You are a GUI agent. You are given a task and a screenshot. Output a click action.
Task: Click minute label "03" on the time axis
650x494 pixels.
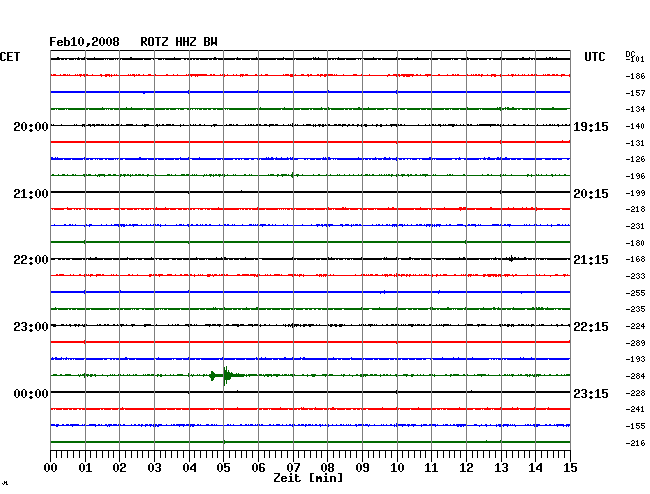click(x=154, y=468)
